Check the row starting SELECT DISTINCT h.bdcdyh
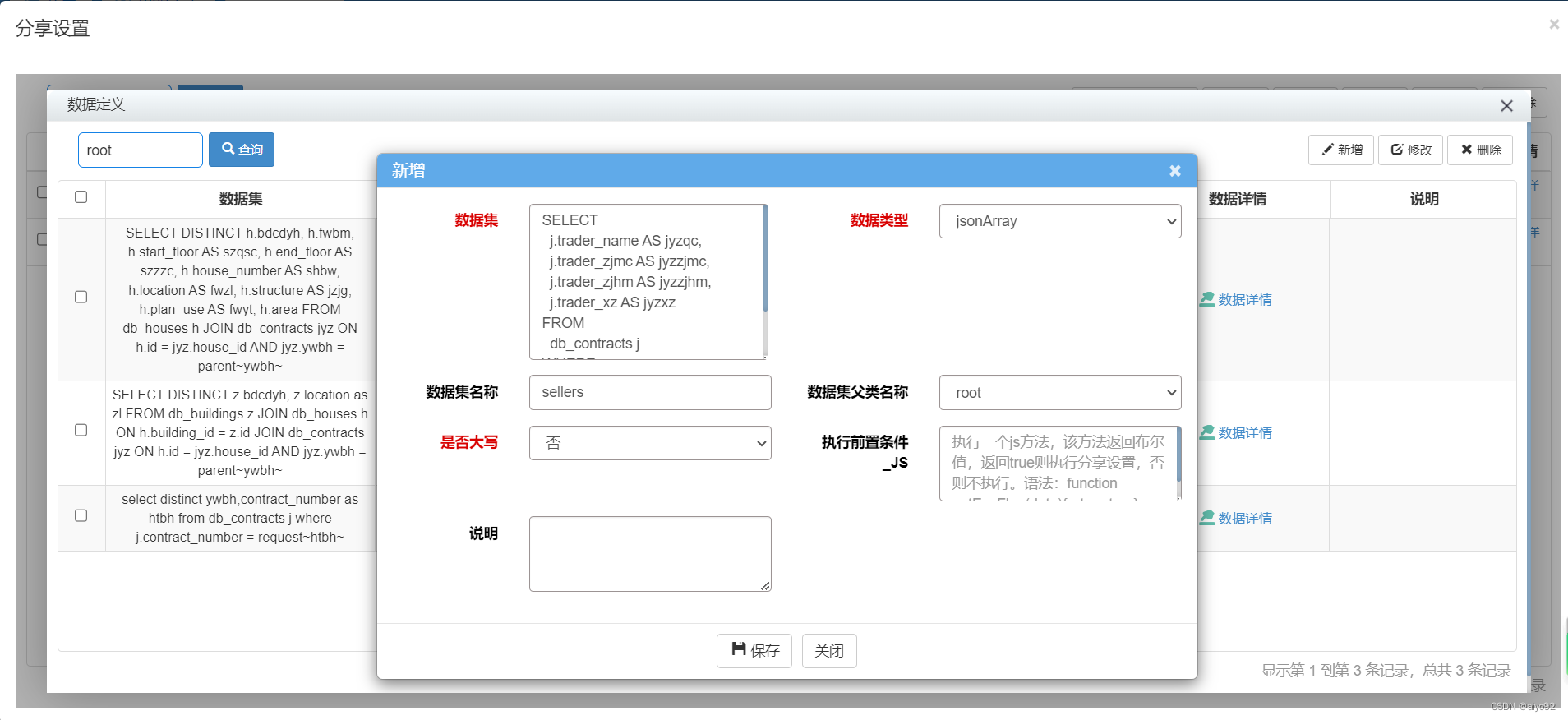Viewport: 1568px width, 720px height. 81,297
